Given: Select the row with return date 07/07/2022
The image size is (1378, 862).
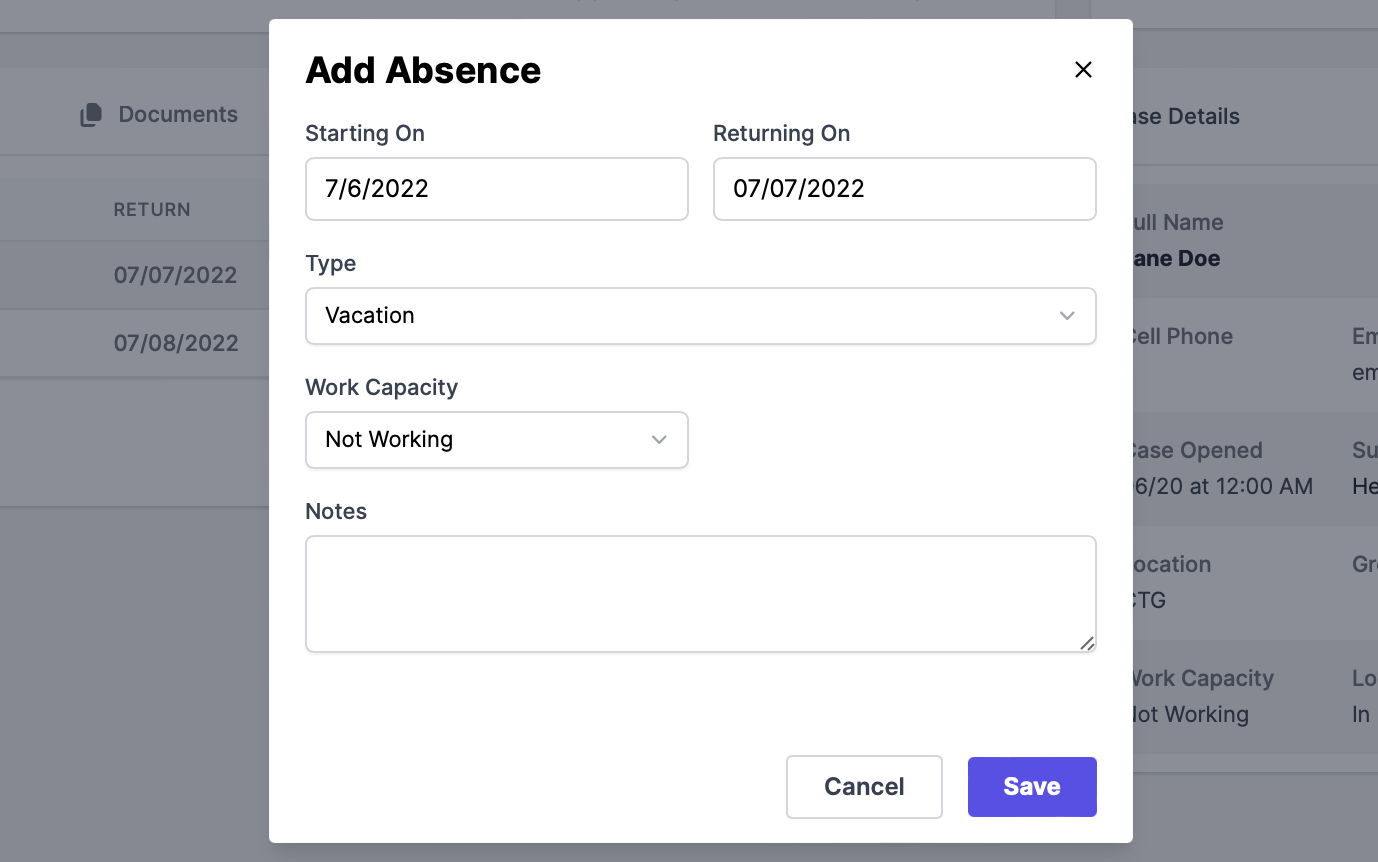Looking at the screenshot, I should pyautogui.click(x=135, y=275).
